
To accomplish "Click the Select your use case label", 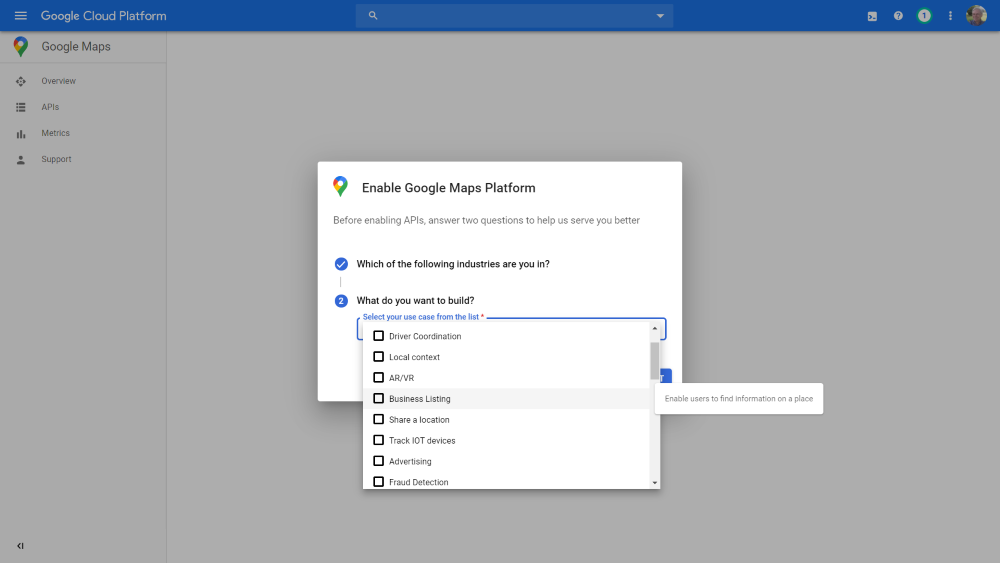I will click(421, 317).
